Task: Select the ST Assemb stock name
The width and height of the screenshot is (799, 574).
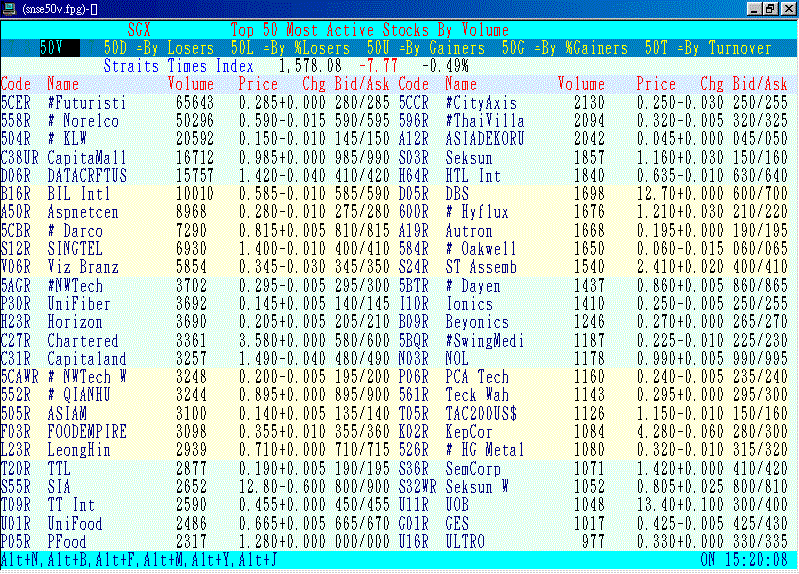Action: click(x=481, y=267)
